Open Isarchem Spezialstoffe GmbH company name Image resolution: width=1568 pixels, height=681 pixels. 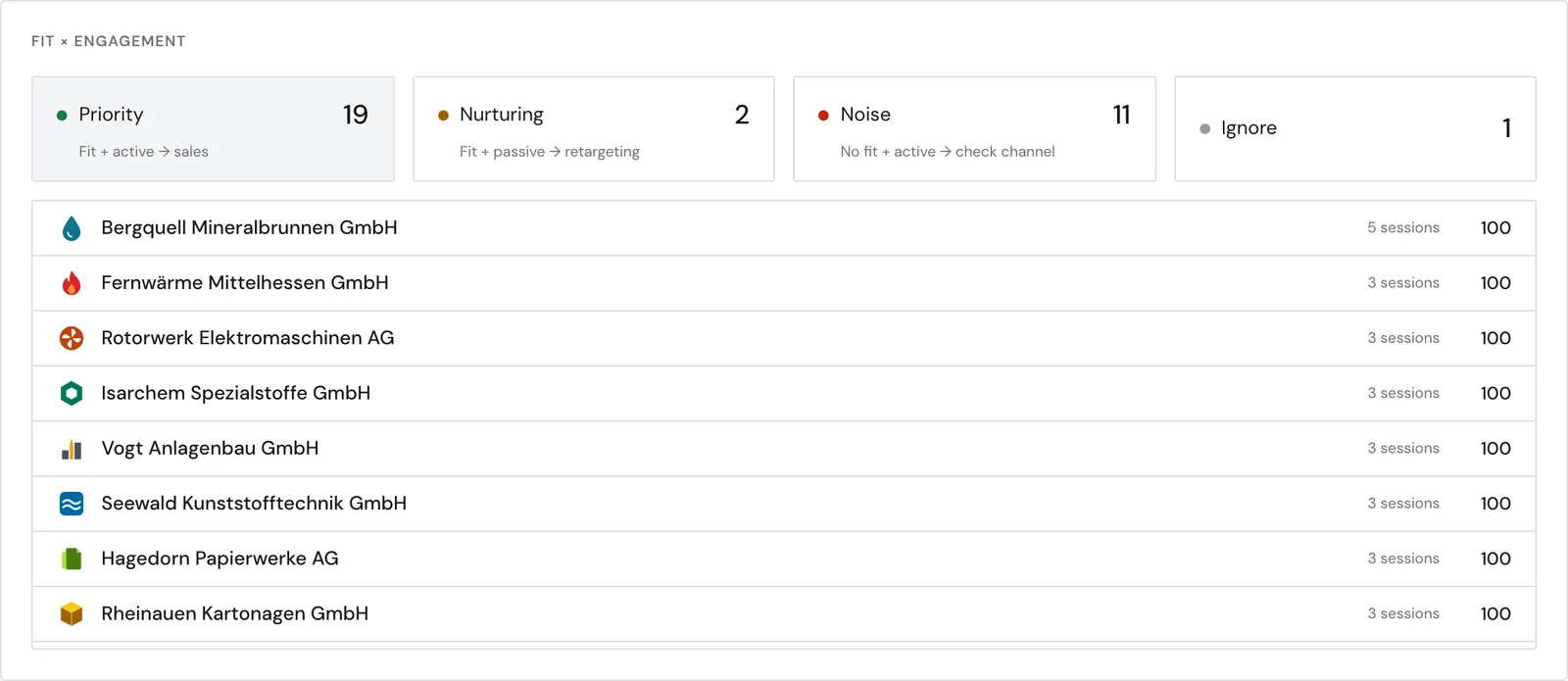[236, 393]
